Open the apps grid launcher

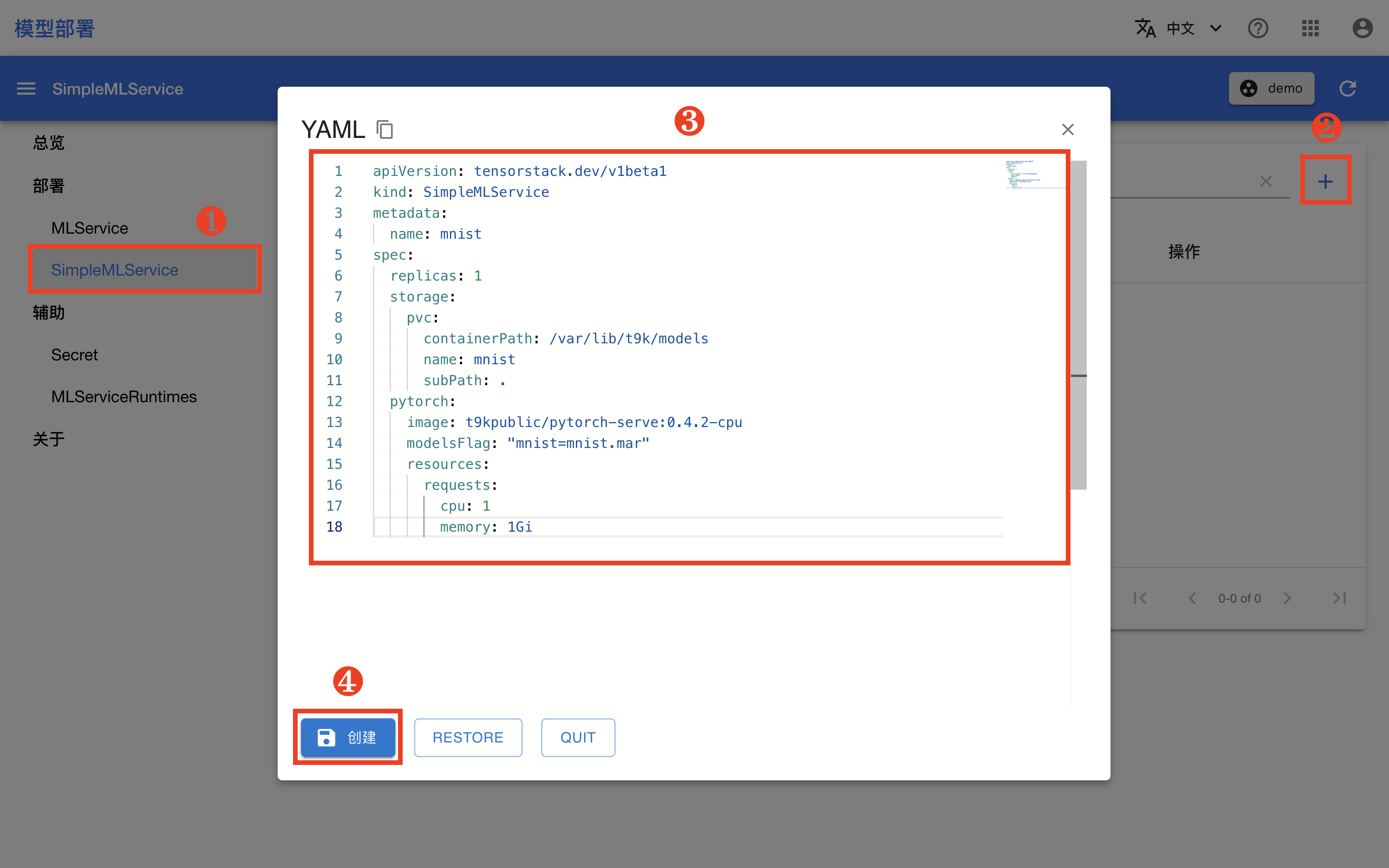(1310, 28)
